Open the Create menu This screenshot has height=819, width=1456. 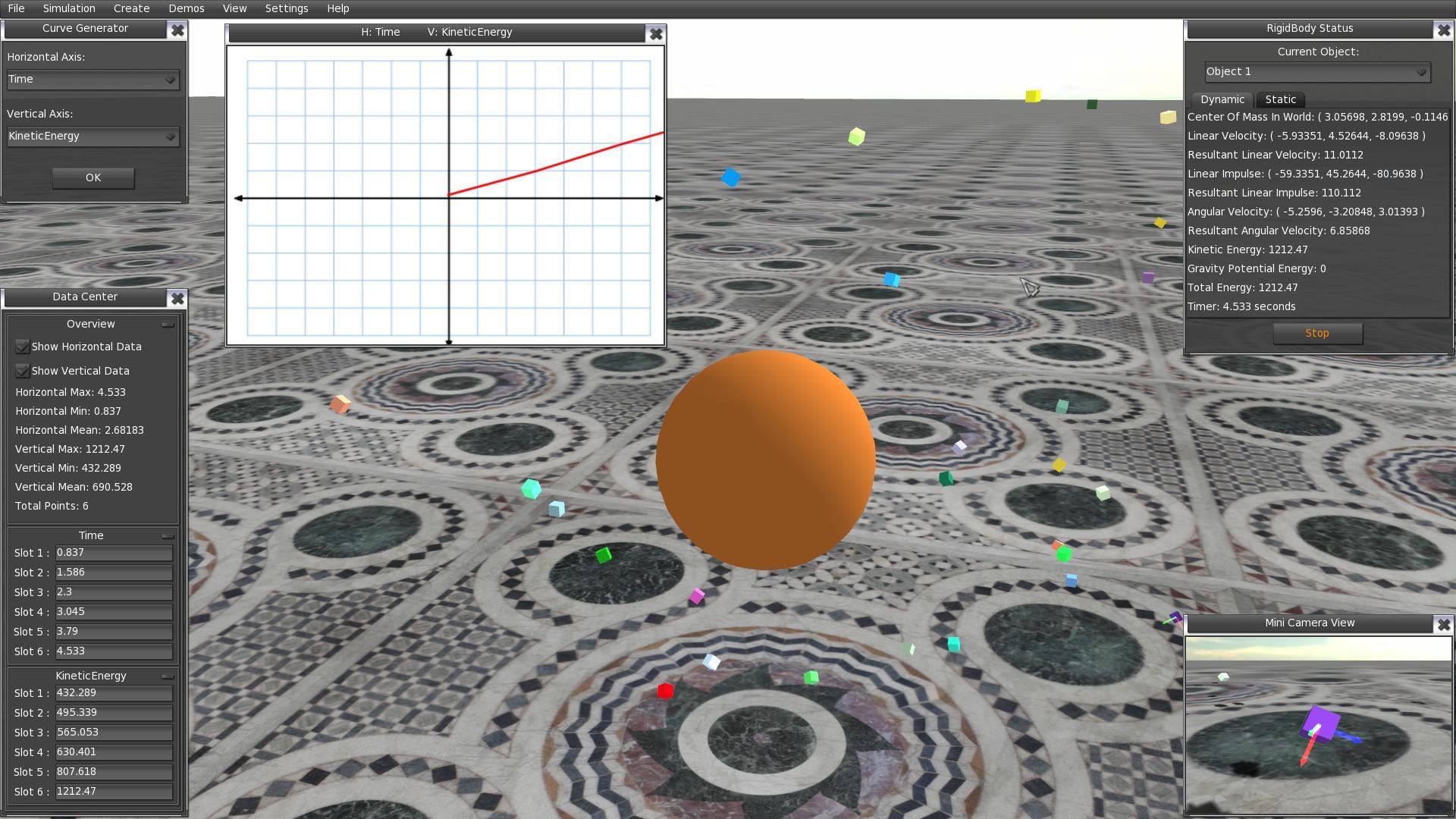(x=130, y=8)
